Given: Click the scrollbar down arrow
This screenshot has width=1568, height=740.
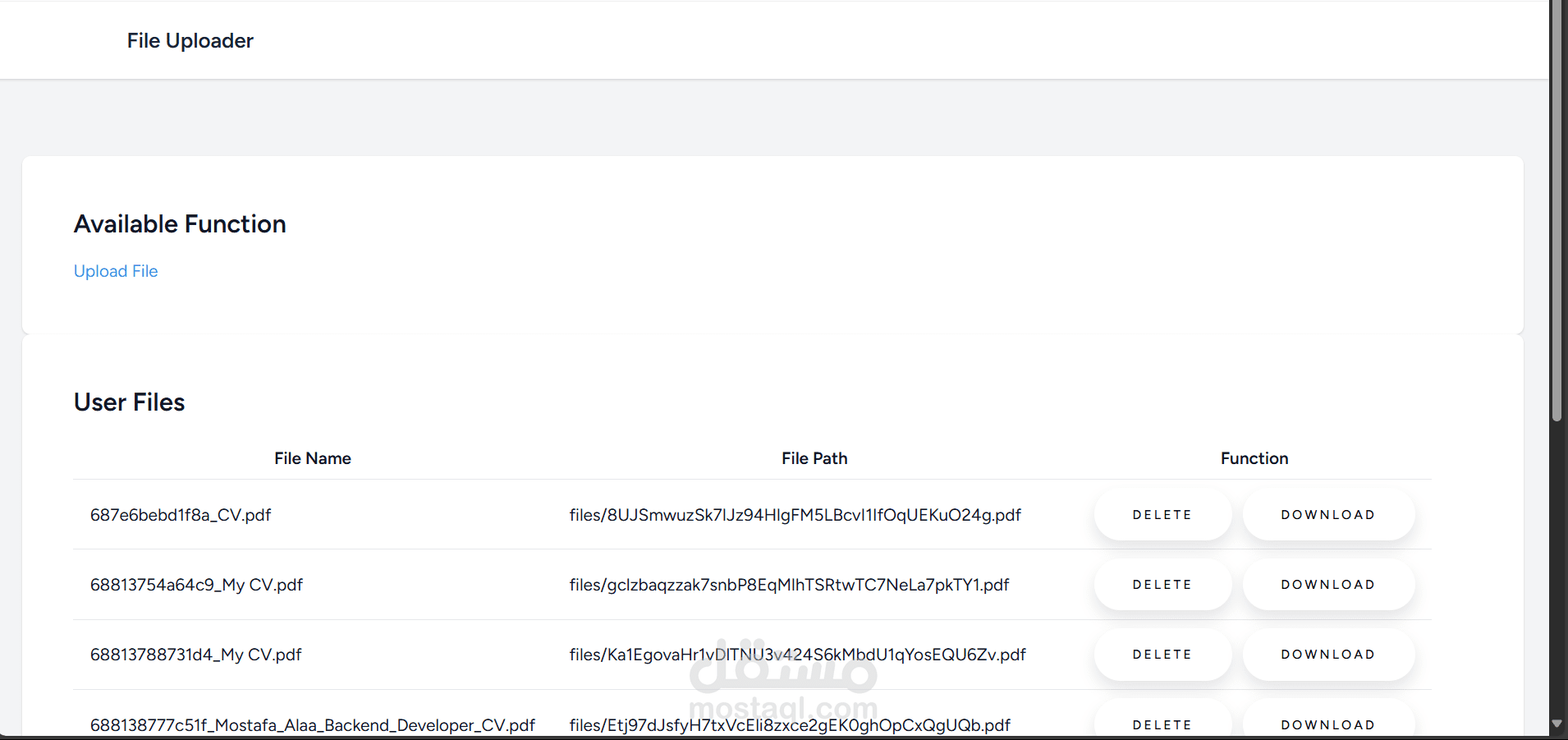Looking at the screenshot, I should 1557,724.
